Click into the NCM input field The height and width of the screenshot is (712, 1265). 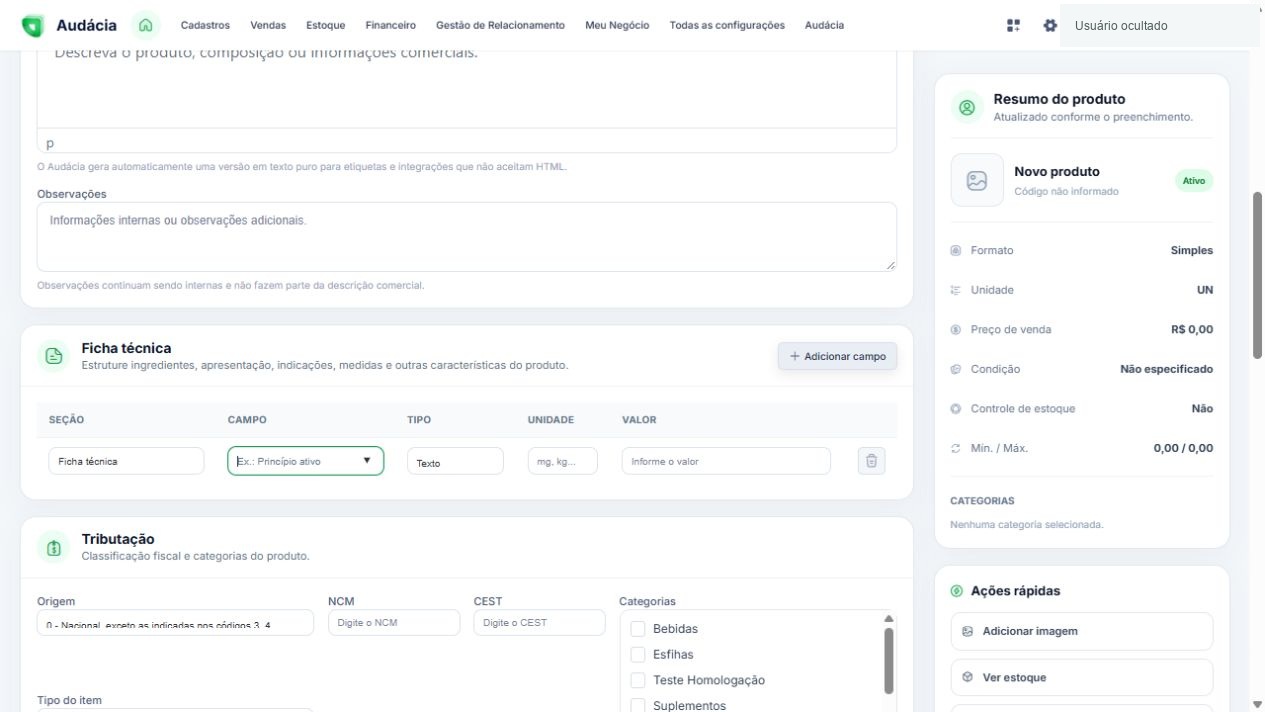(x=394, y=623)
